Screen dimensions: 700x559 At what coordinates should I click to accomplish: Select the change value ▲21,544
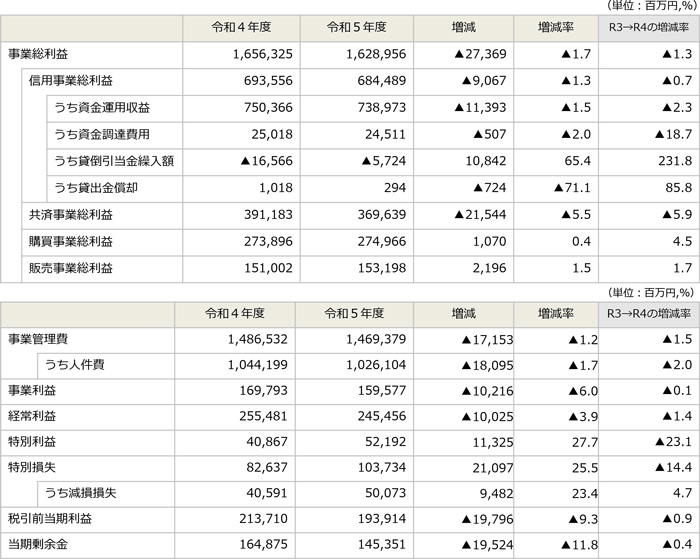click(x=480, y=215)
